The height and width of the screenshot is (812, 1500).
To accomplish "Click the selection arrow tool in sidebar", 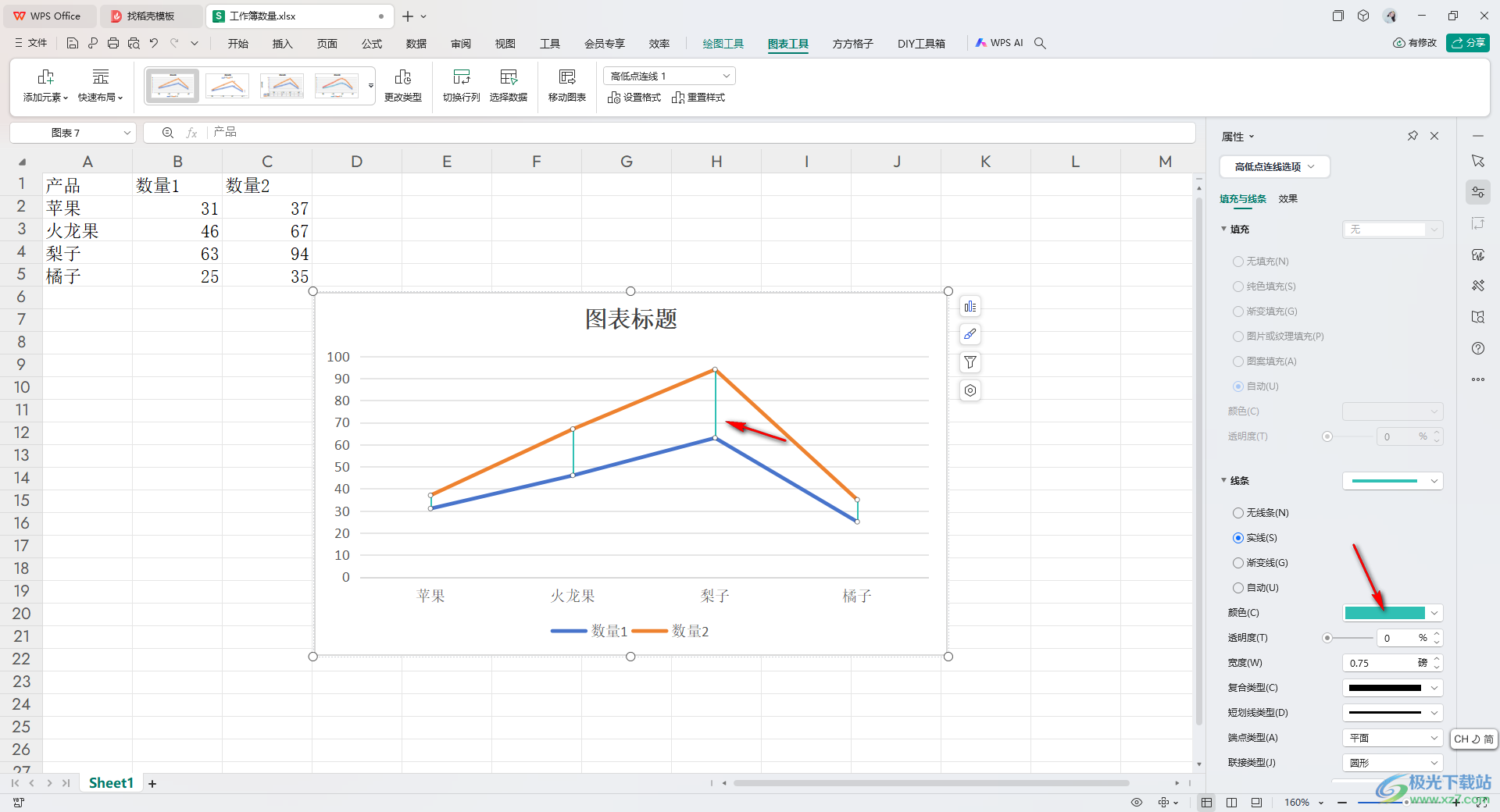I will (1478, 161).
